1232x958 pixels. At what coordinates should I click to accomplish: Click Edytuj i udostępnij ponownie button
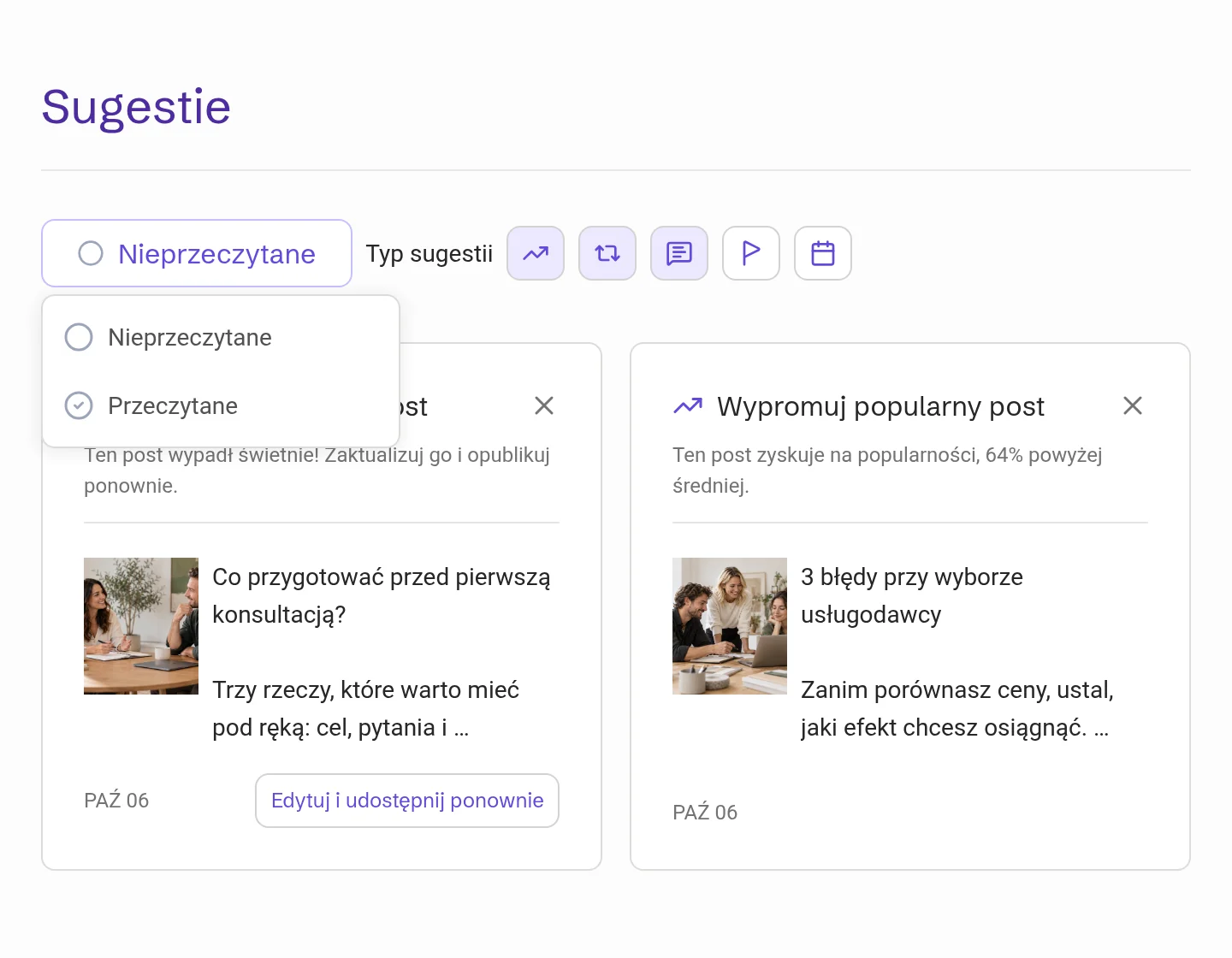407,801
